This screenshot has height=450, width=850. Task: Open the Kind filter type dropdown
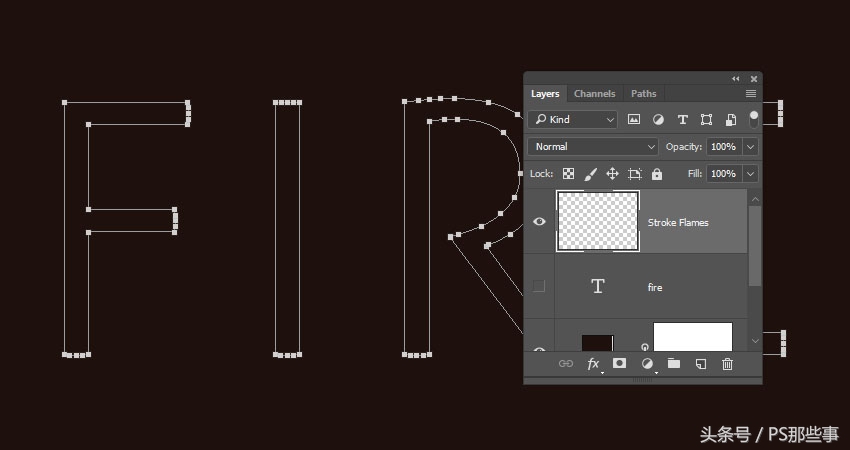click(574, 119)
